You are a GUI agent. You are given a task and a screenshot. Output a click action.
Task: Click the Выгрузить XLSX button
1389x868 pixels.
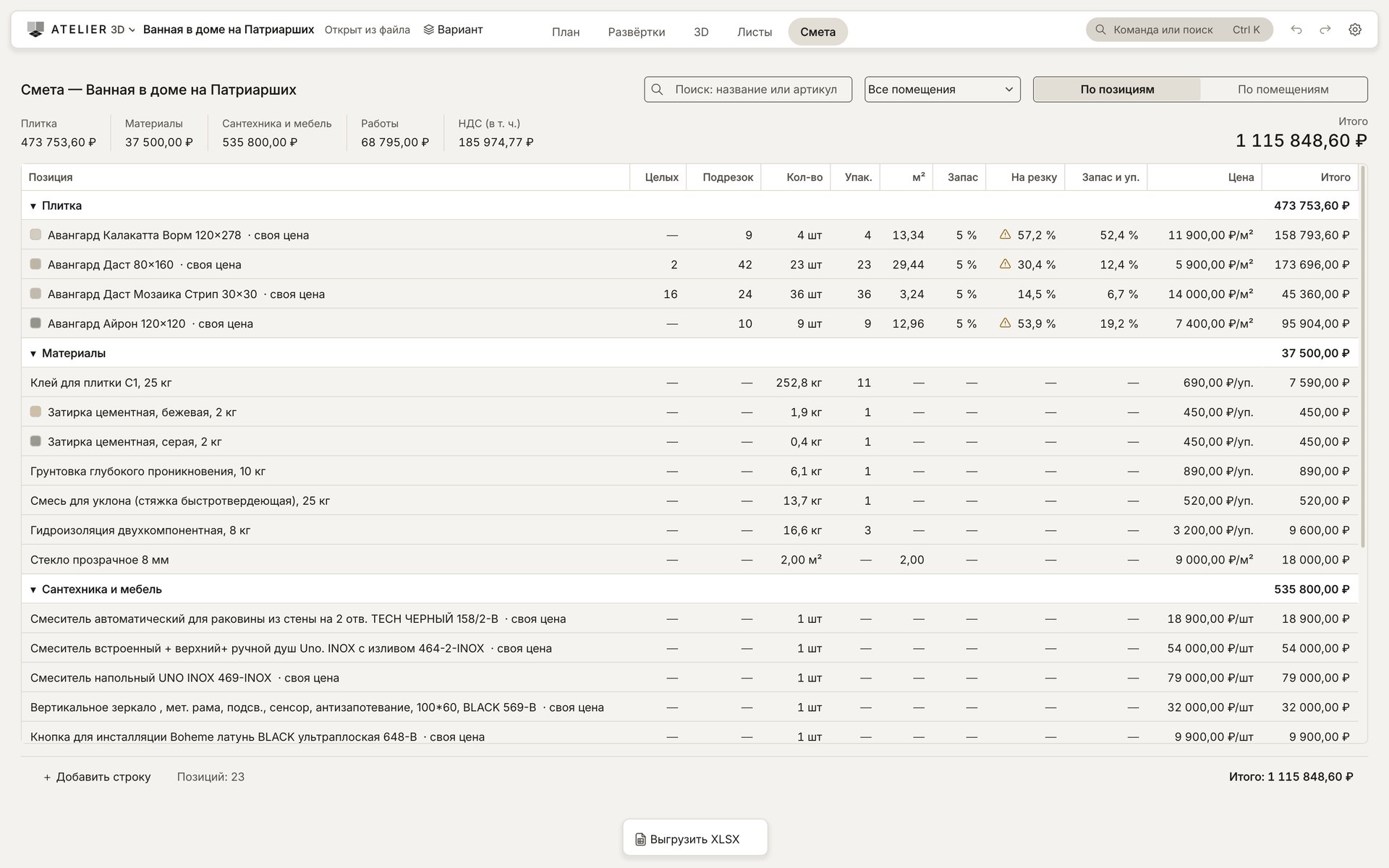(x=694, y=839)
